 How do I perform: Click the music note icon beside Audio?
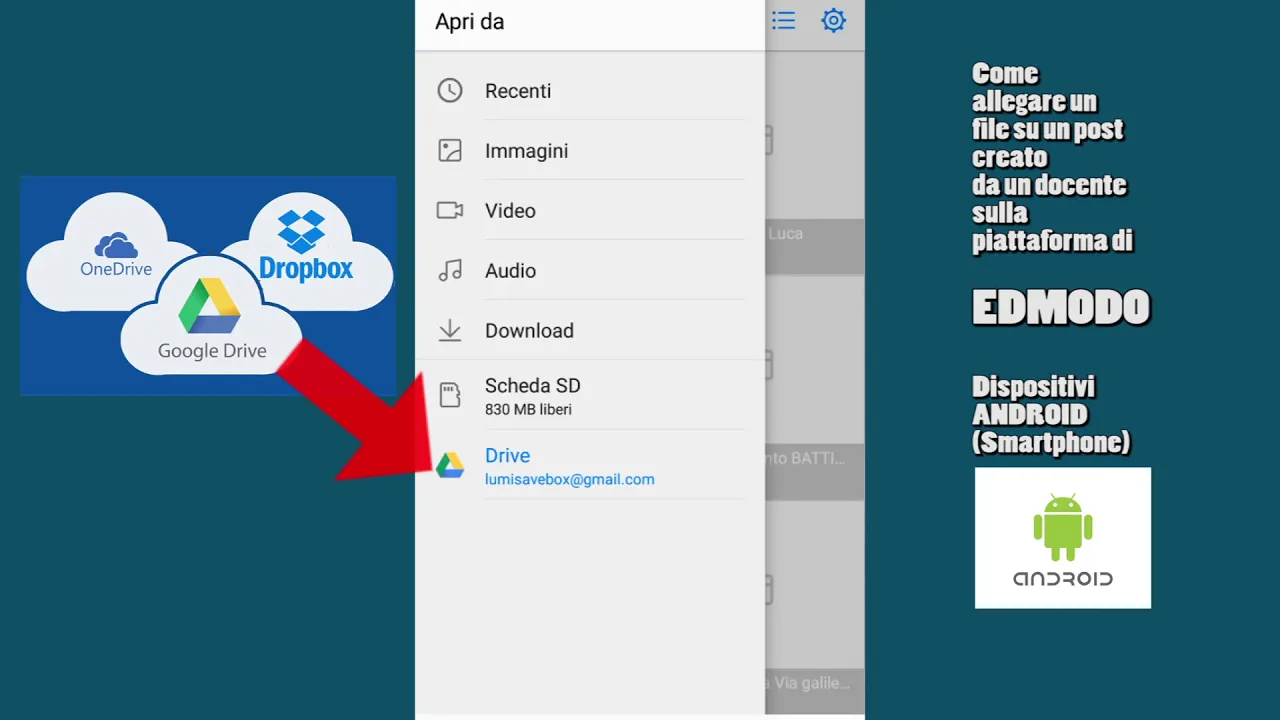(450, 271)
